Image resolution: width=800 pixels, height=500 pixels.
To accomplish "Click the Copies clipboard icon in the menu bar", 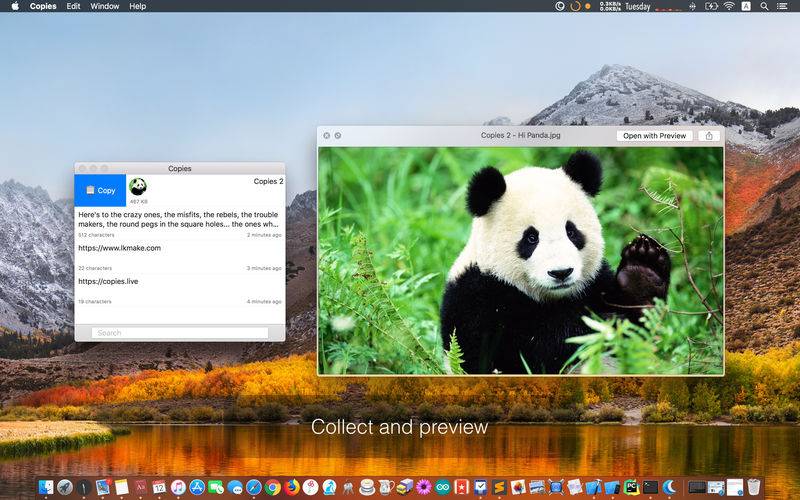I will [560, 6].
